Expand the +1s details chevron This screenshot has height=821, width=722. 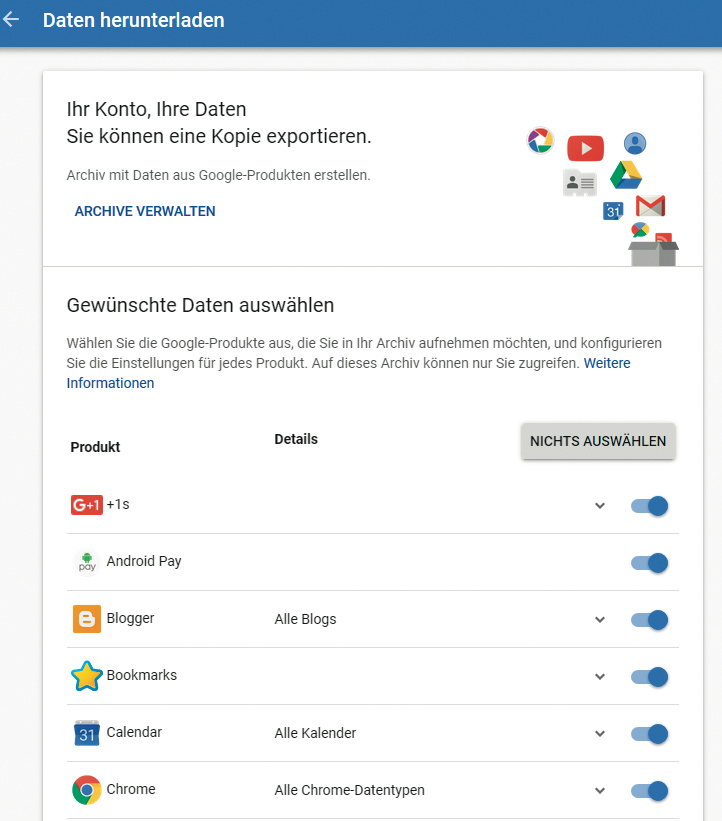[600, 506]
